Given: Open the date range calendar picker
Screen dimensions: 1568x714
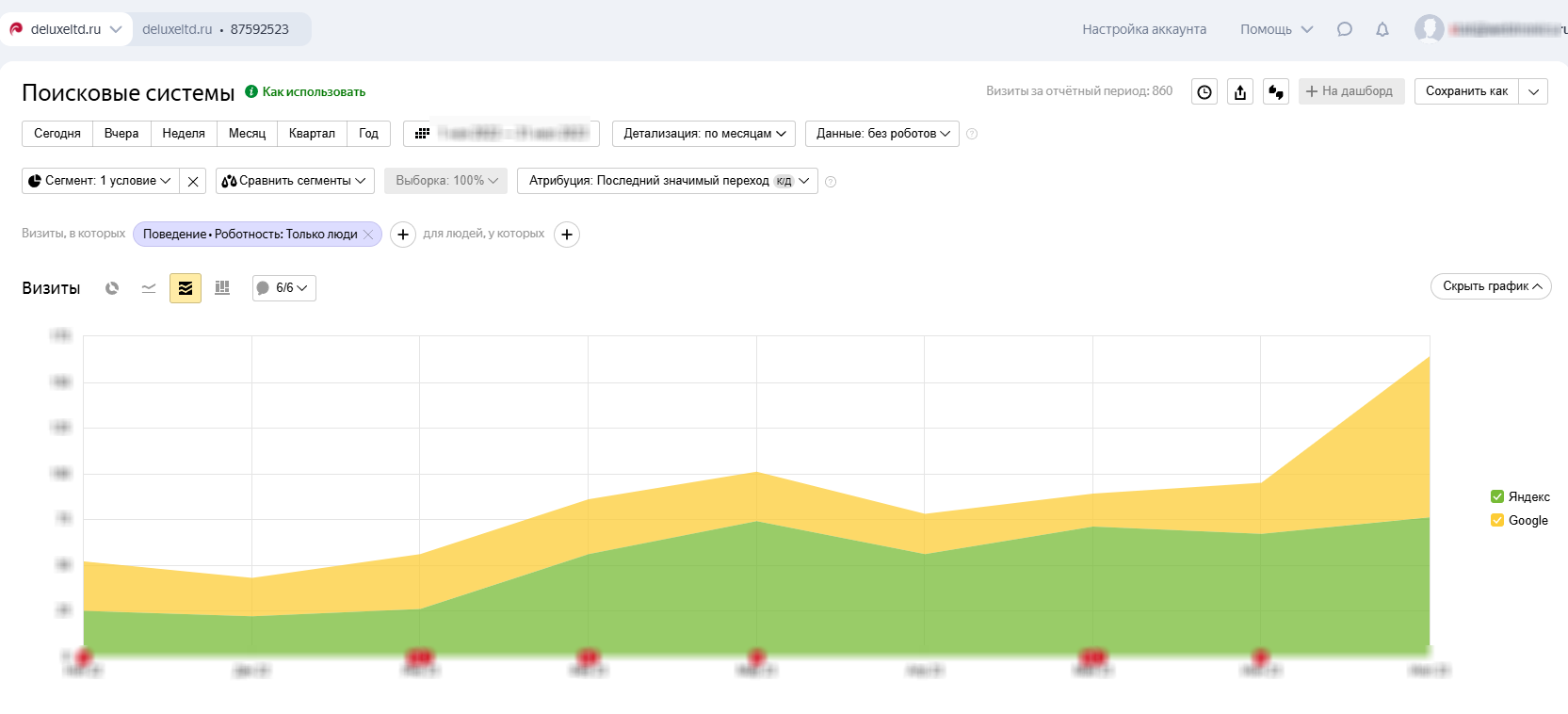Looking at the screenshot, I should (x=501, y=134).
